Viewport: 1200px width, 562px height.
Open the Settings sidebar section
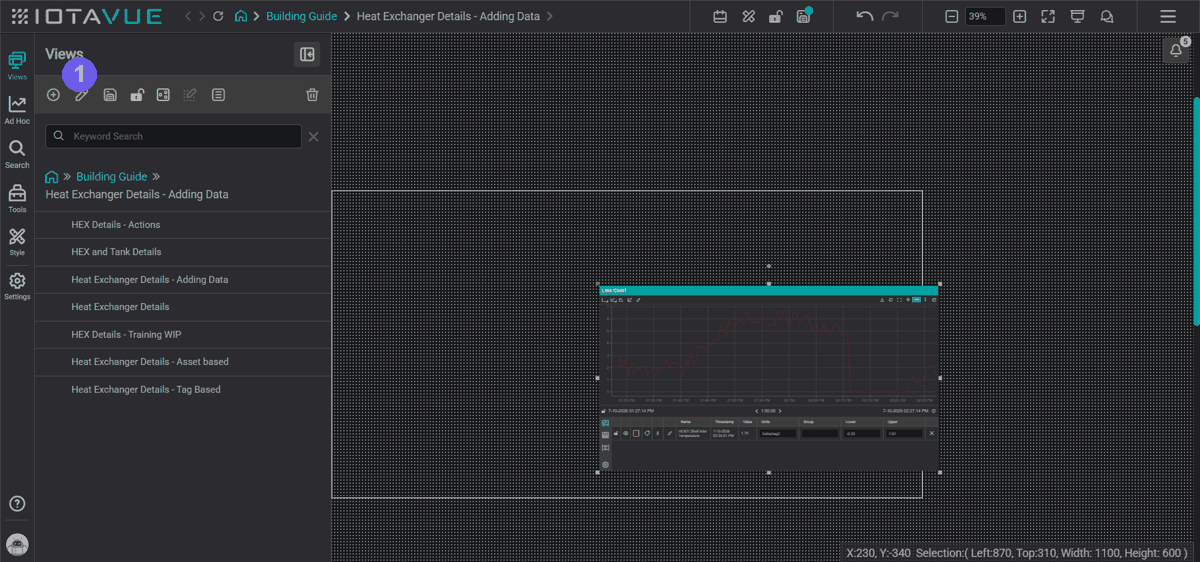point(17,286)
